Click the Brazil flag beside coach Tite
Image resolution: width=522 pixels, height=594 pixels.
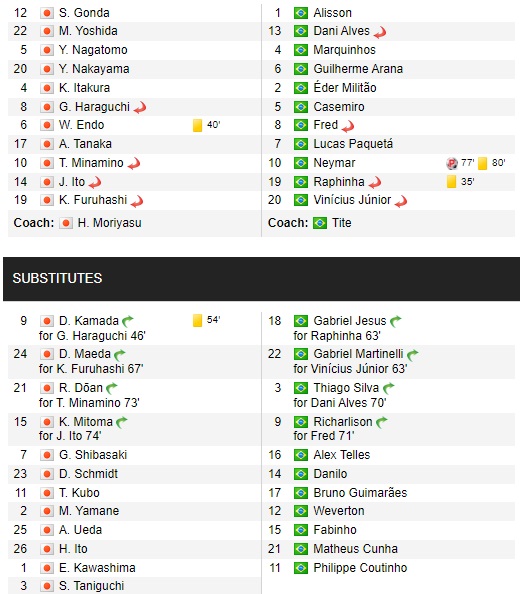coord(320,223)
